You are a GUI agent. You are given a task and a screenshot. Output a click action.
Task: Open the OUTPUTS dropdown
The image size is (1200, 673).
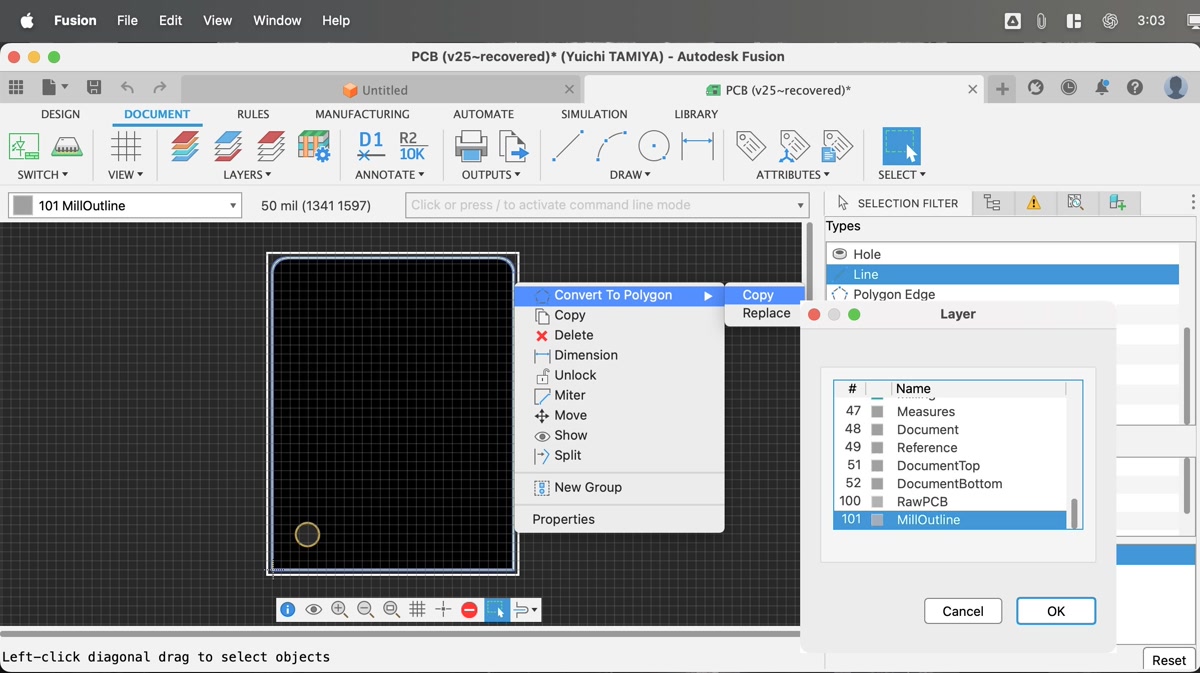pyautogui.click(x=491, y=175)
